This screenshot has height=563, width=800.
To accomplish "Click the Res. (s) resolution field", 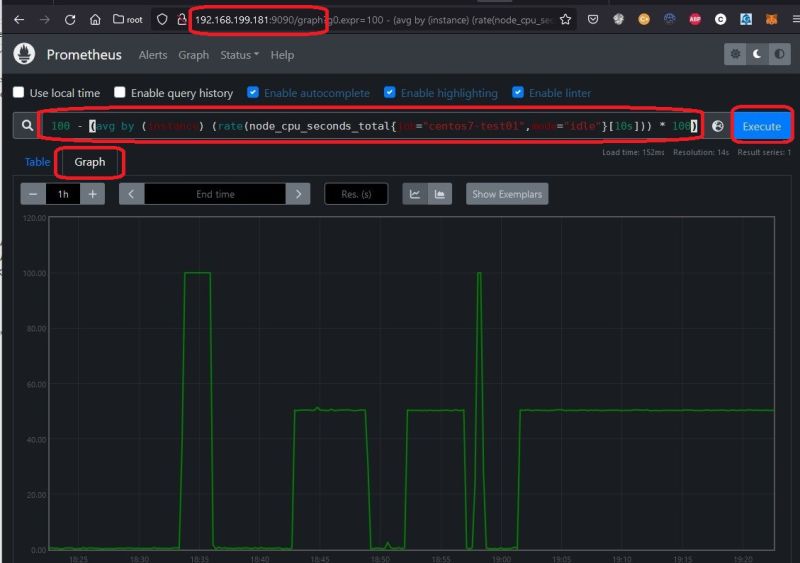I will [356, 194].
